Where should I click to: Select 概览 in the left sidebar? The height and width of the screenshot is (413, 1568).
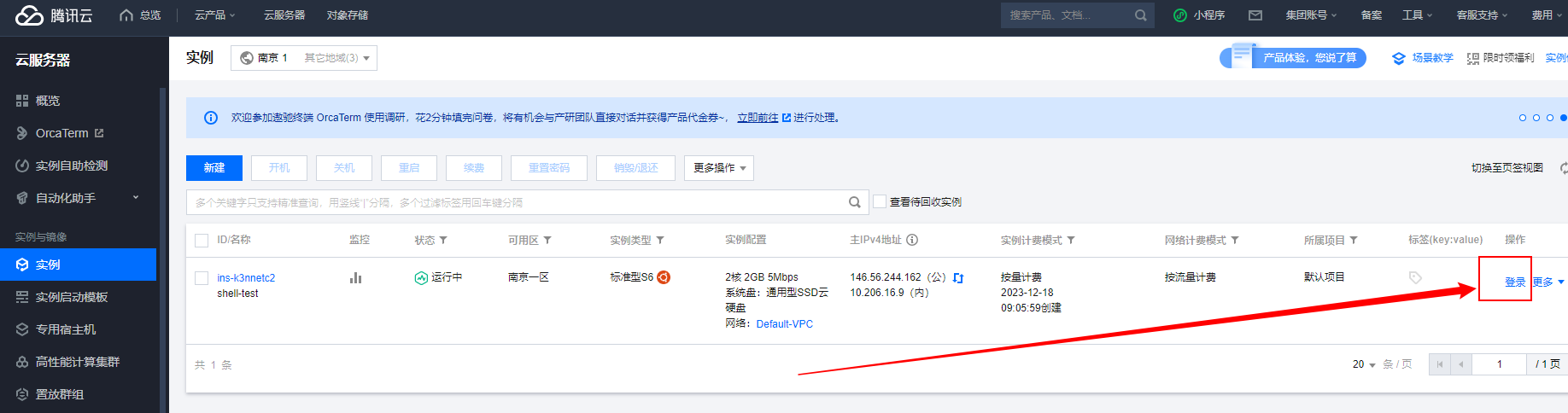(48, 101)
